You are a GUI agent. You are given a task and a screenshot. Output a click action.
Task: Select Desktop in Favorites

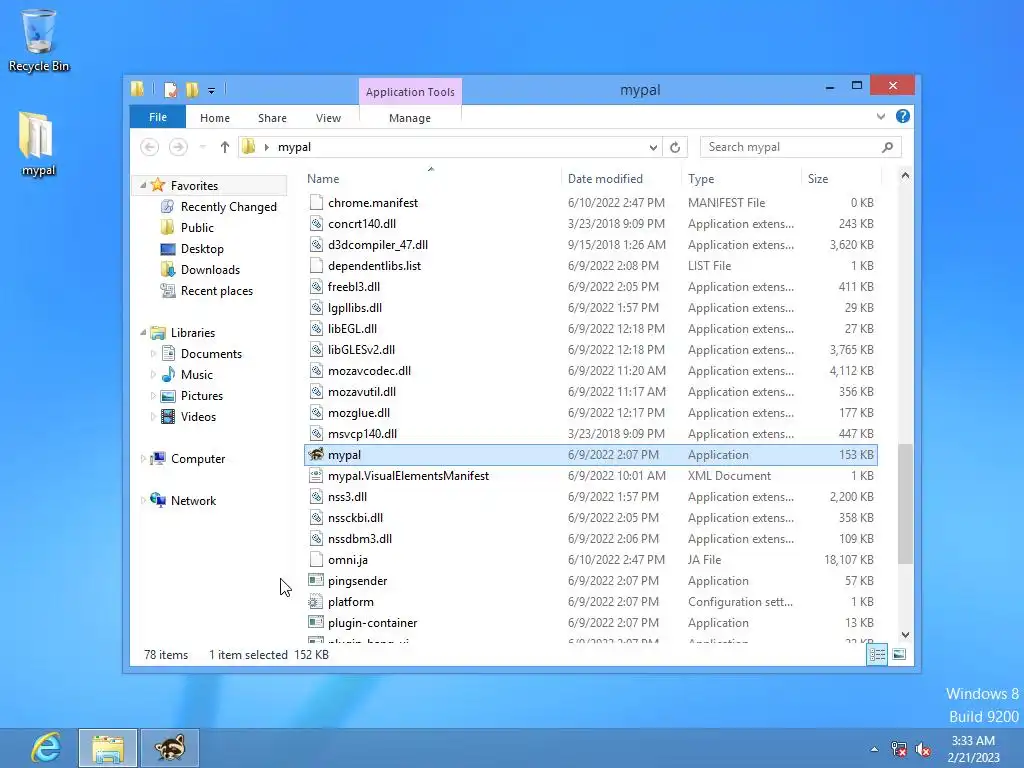point(202,249)
